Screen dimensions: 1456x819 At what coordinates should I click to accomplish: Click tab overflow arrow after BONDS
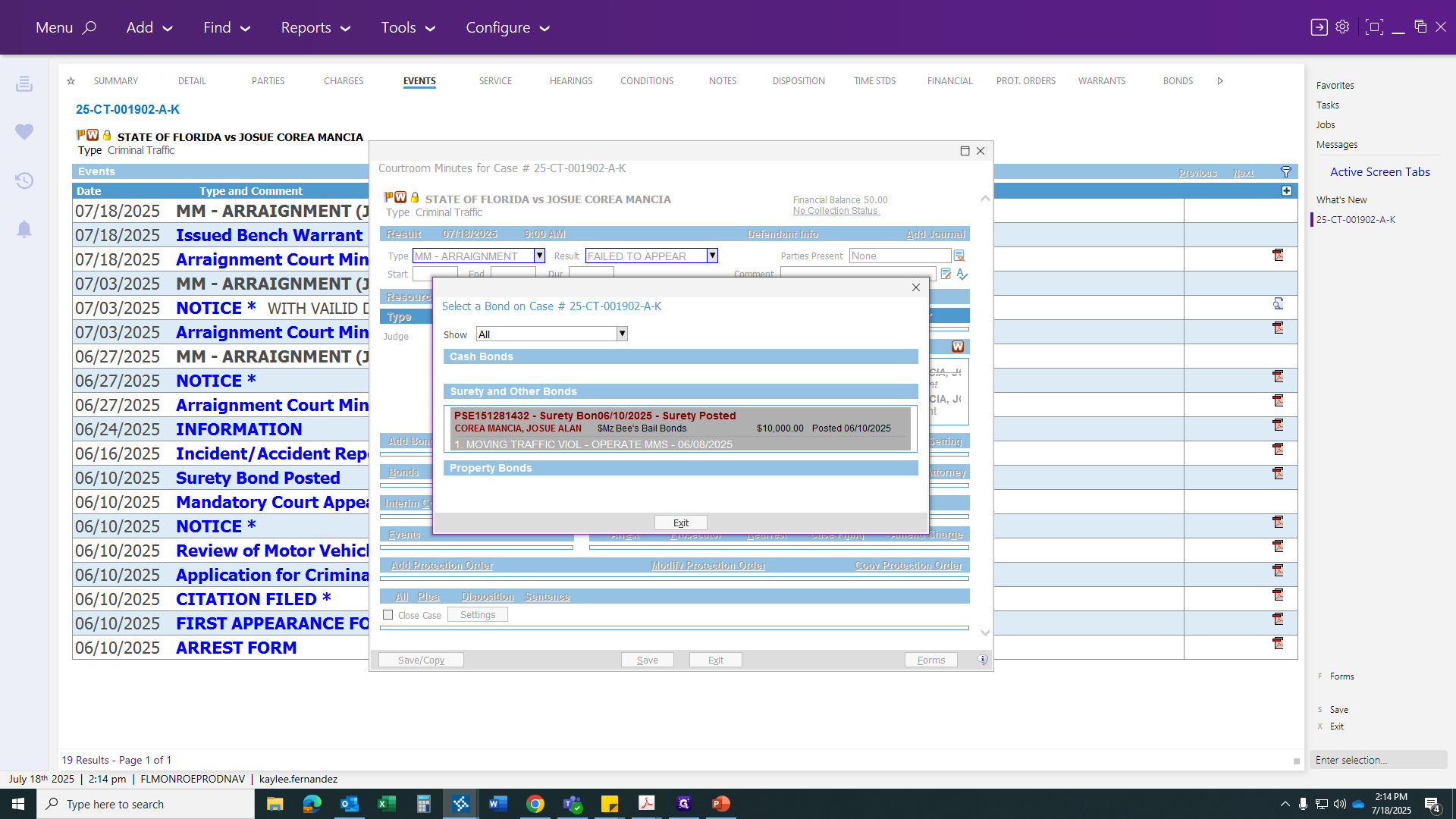1220,81
